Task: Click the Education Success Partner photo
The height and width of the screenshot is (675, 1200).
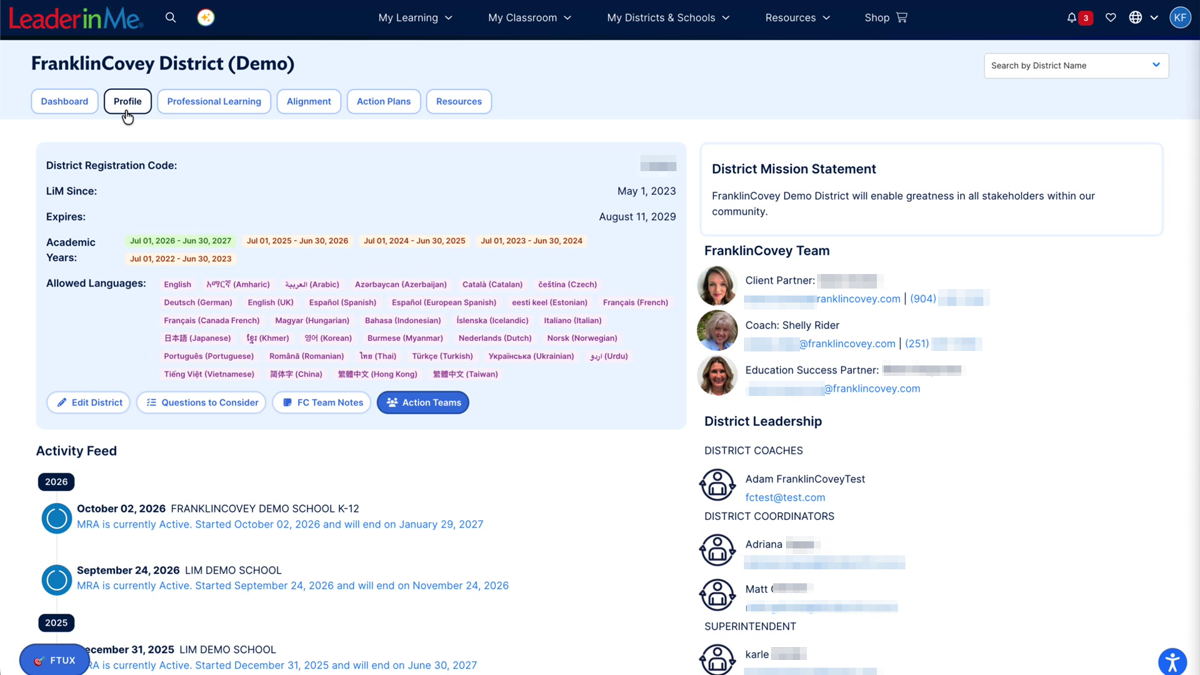Action: [x=717, y=377]
